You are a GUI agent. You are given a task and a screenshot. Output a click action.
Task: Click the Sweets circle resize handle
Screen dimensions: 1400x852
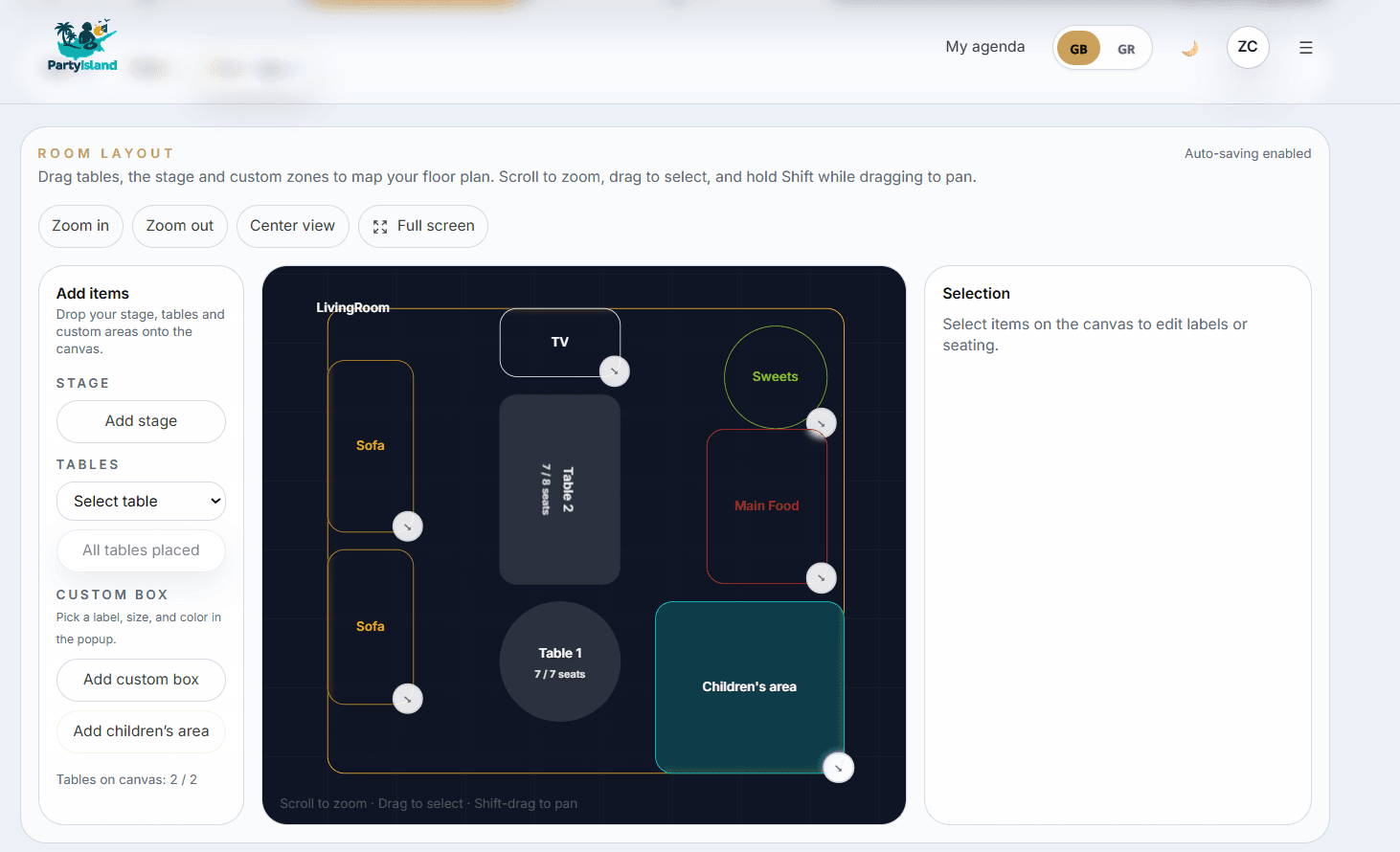(x=821, y=423)
